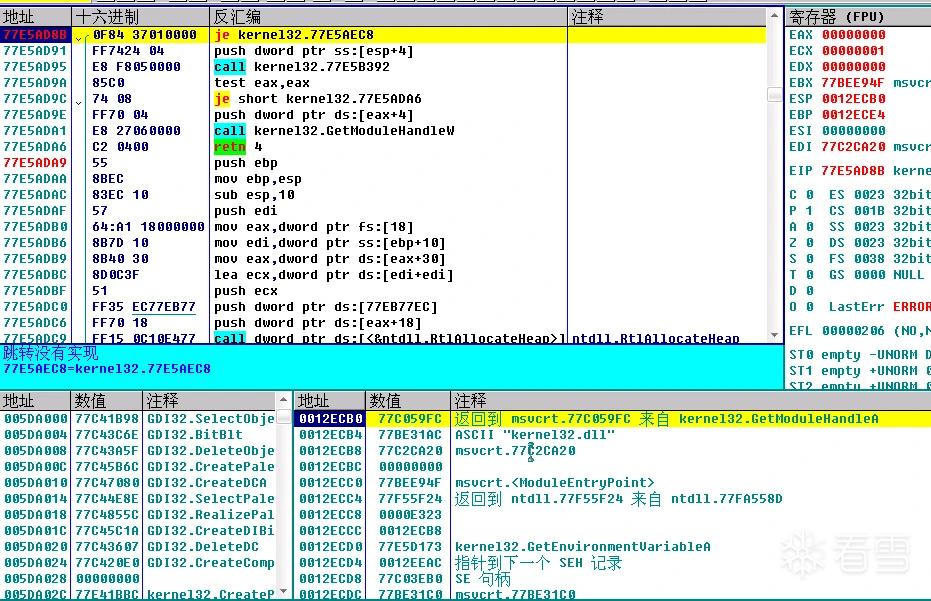
Task: Click the 注释 header of the disassembly pane
Action: (x=667, y=17)
